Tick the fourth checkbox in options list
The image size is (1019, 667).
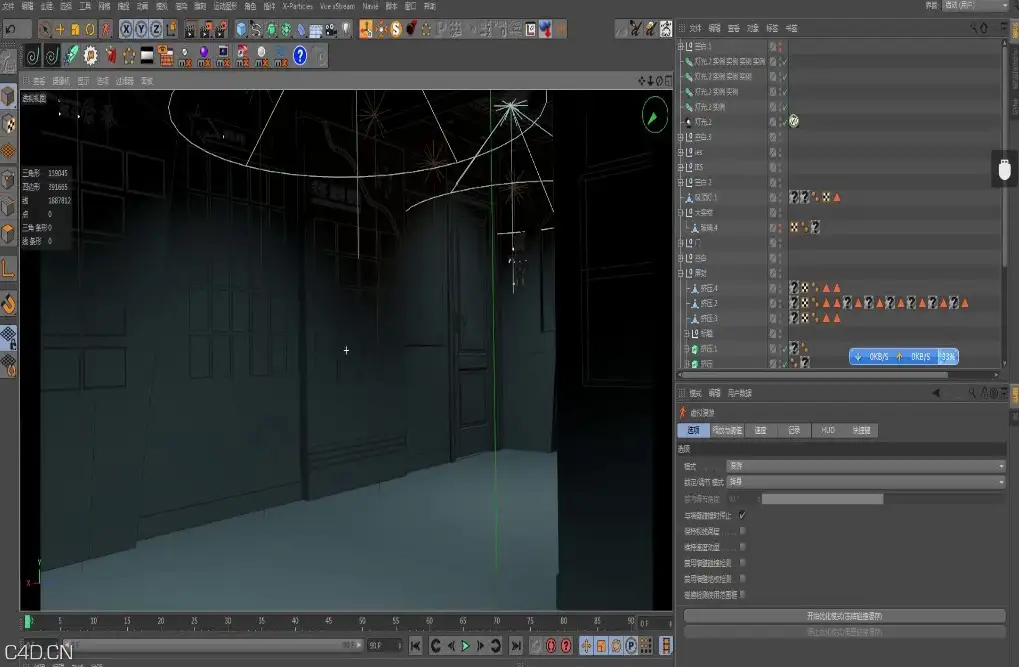742,563
